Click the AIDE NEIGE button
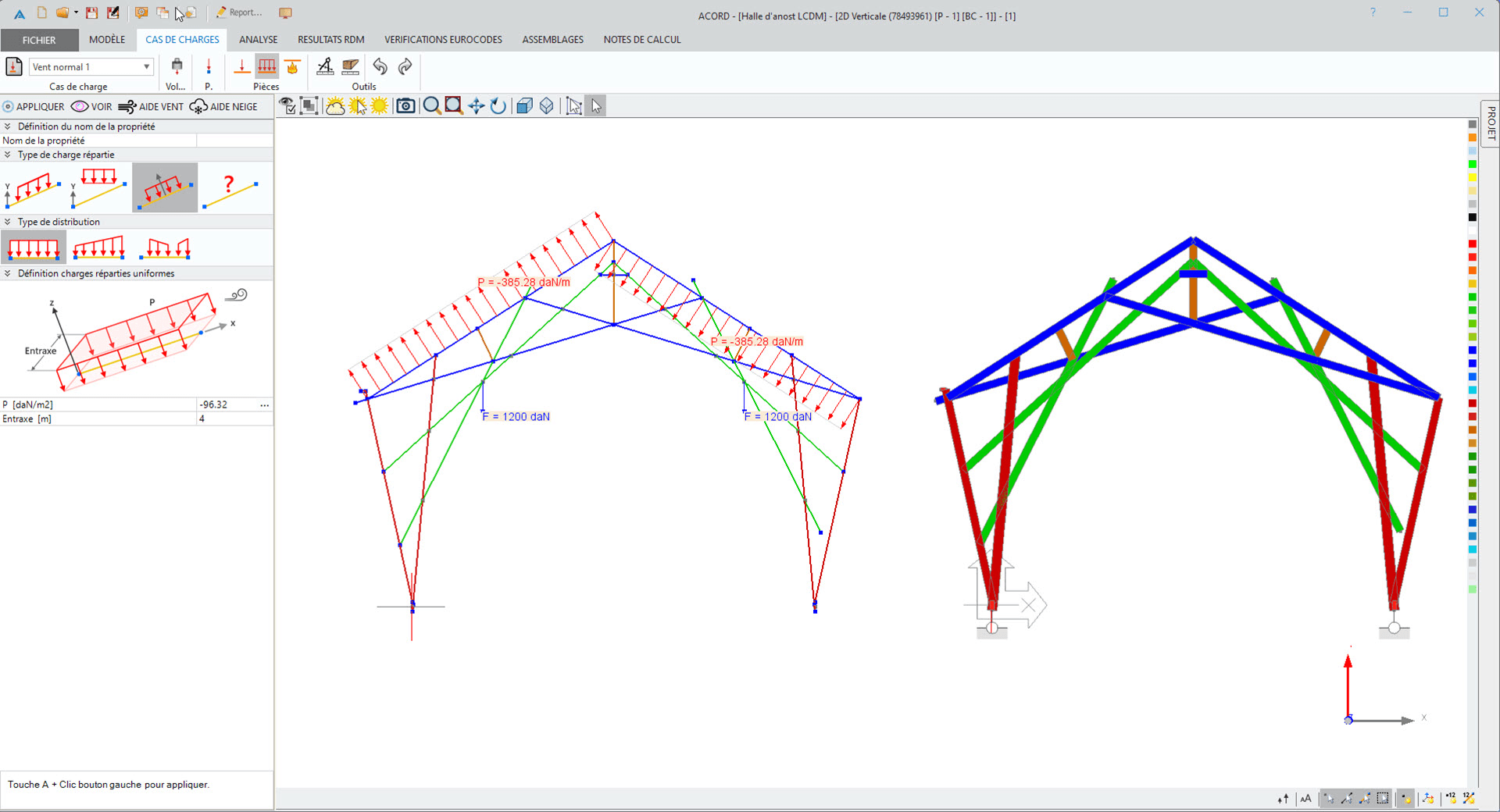Image resolution: width=1500 pixels, height=812 pixels. pos(223,107)
